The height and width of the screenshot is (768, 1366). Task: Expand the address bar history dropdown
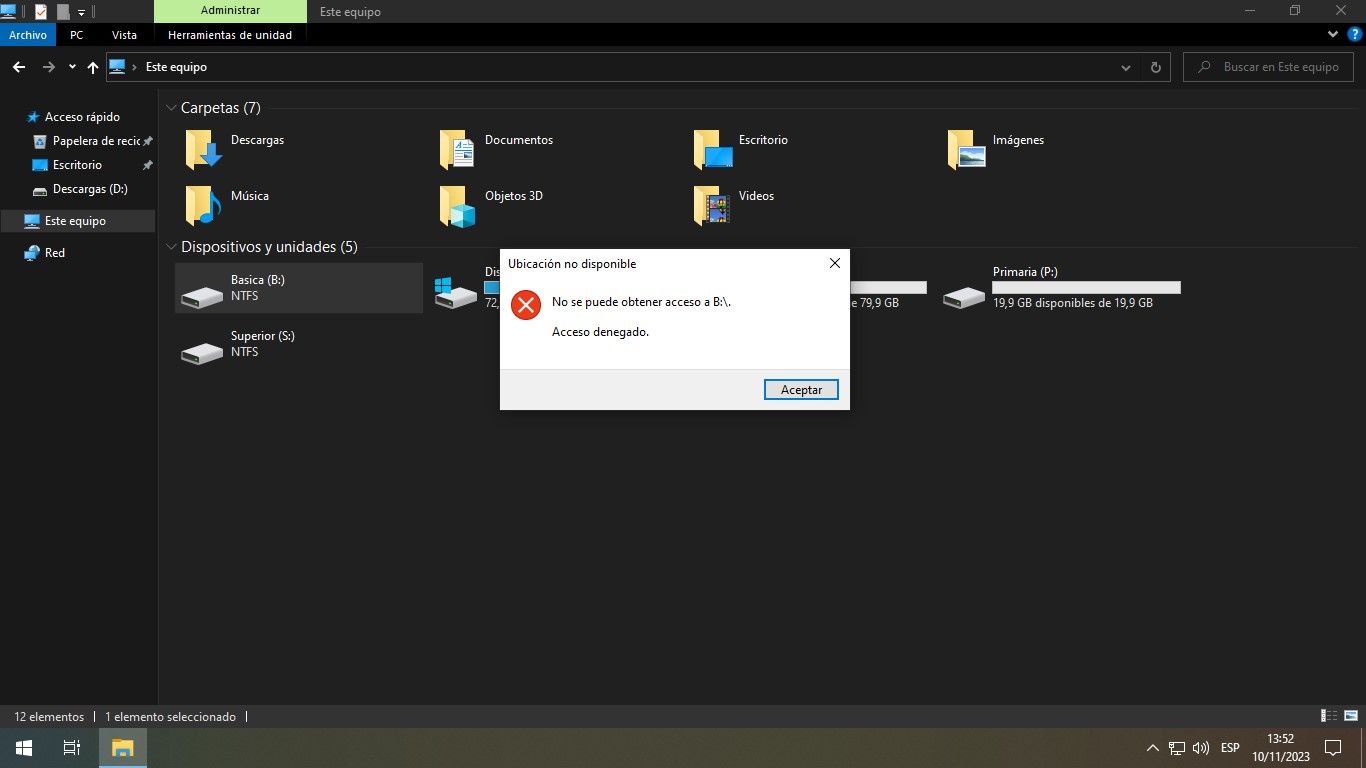1126,67
